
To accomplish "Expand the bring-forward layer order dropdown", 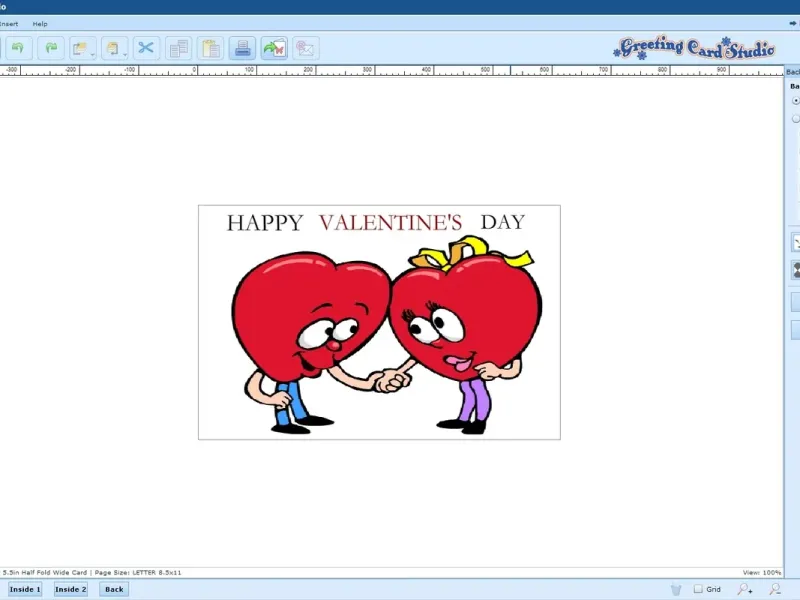I will click(x=92, y=52).
